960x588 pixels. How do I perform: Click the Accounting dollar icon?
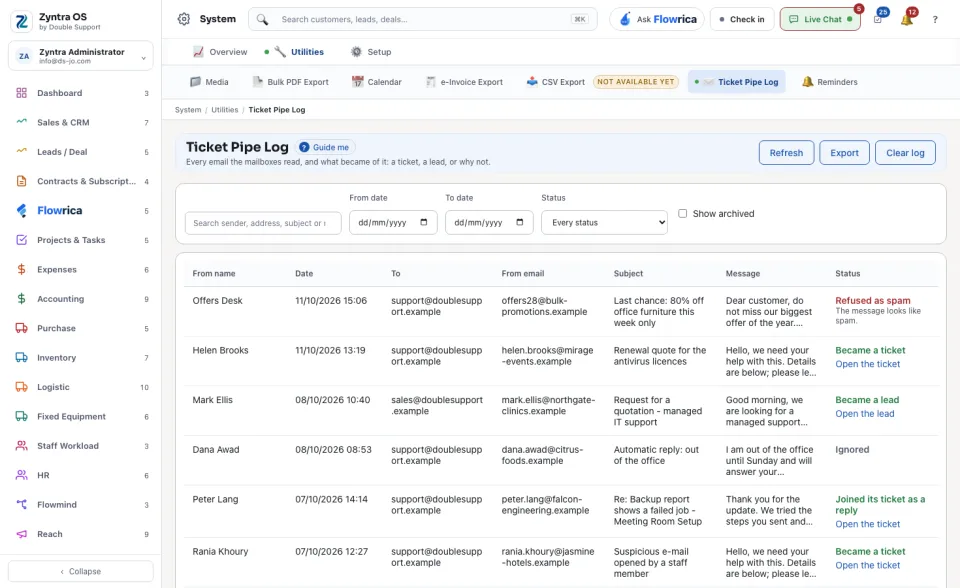point(21,299)
